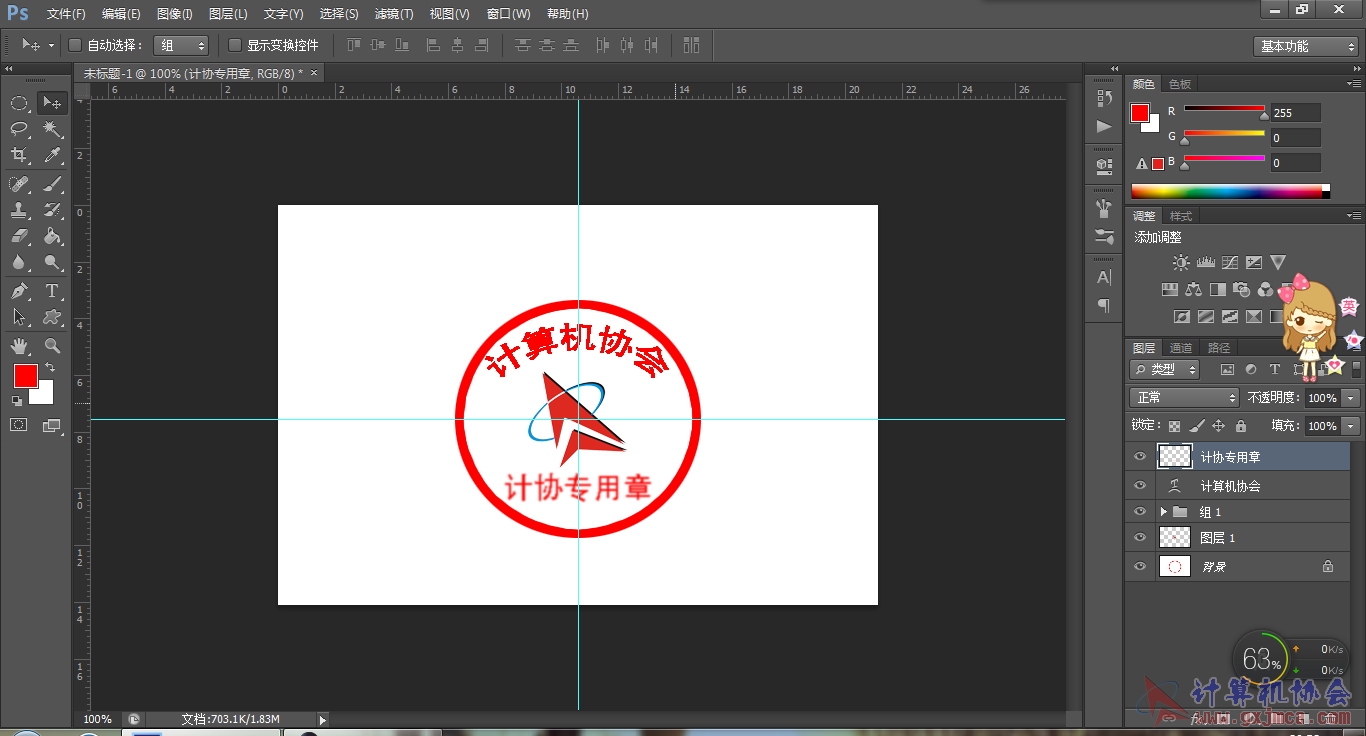Viewport: 1366px width, 736px height.
Task: Open the 文件(F) menu
Action: click(x=66, y=14)
